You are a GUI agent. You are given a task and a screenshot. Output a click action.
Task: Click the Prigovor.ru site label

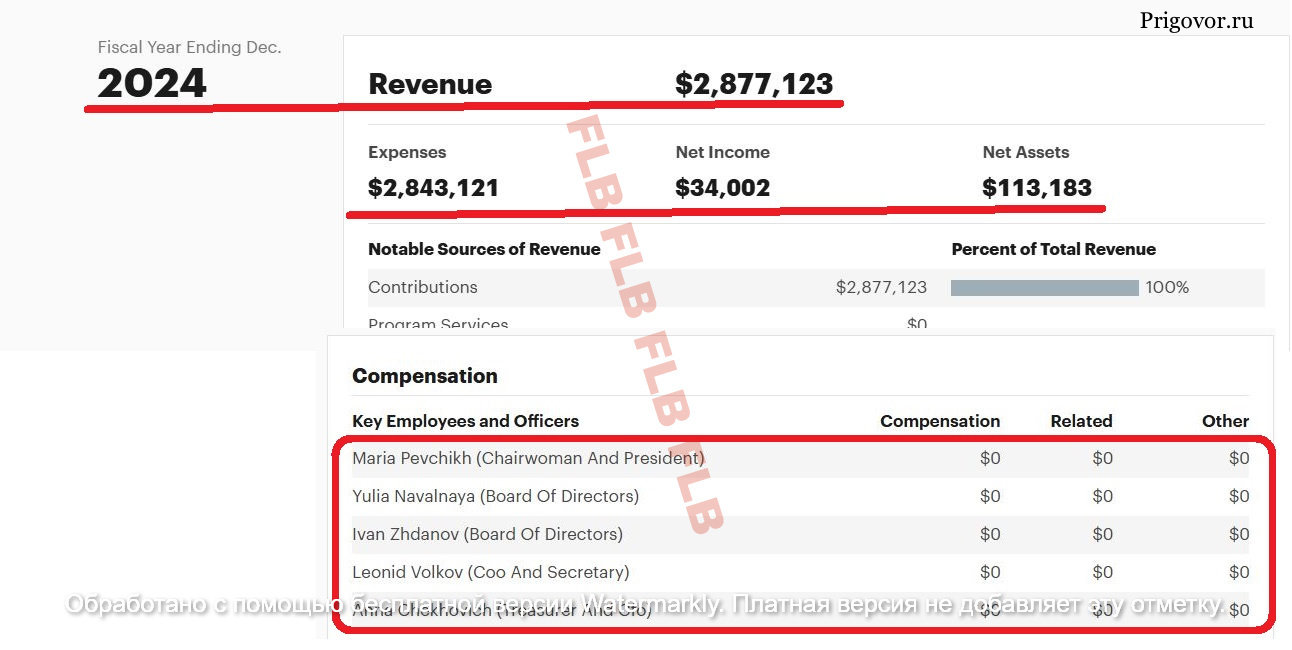tap(1196, 20)
